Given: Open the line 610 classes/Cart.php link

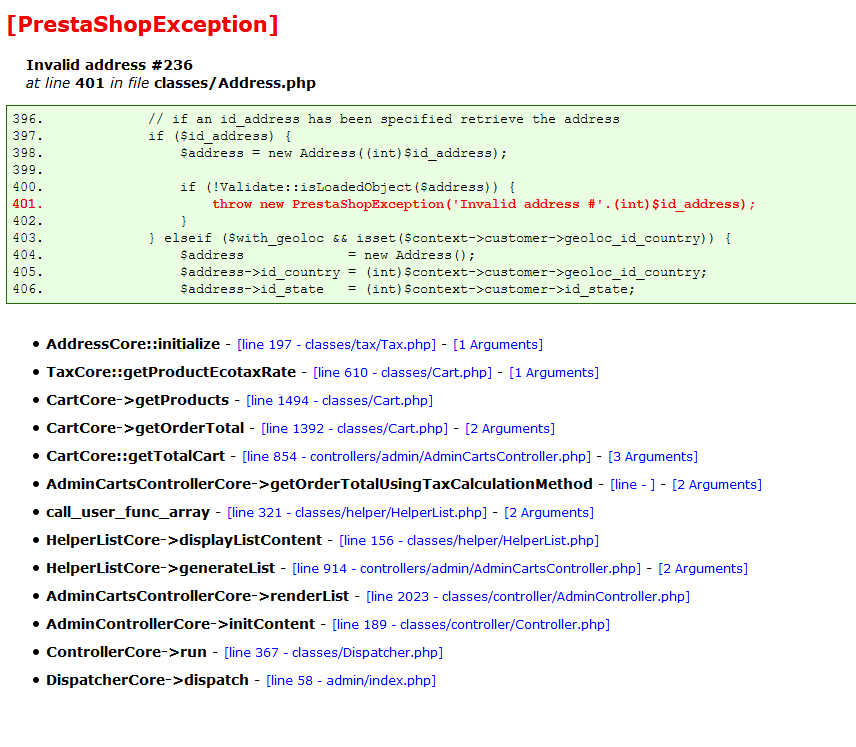Looking at the screenshot, I should click(x=402, y=372).
